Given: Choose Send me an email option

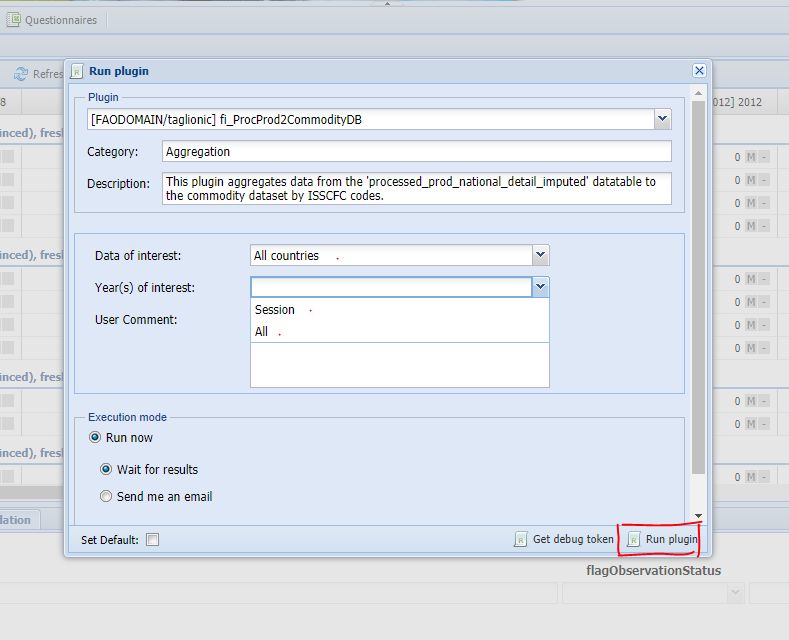Looking at the screenshot, I should (x=106, y=496).
